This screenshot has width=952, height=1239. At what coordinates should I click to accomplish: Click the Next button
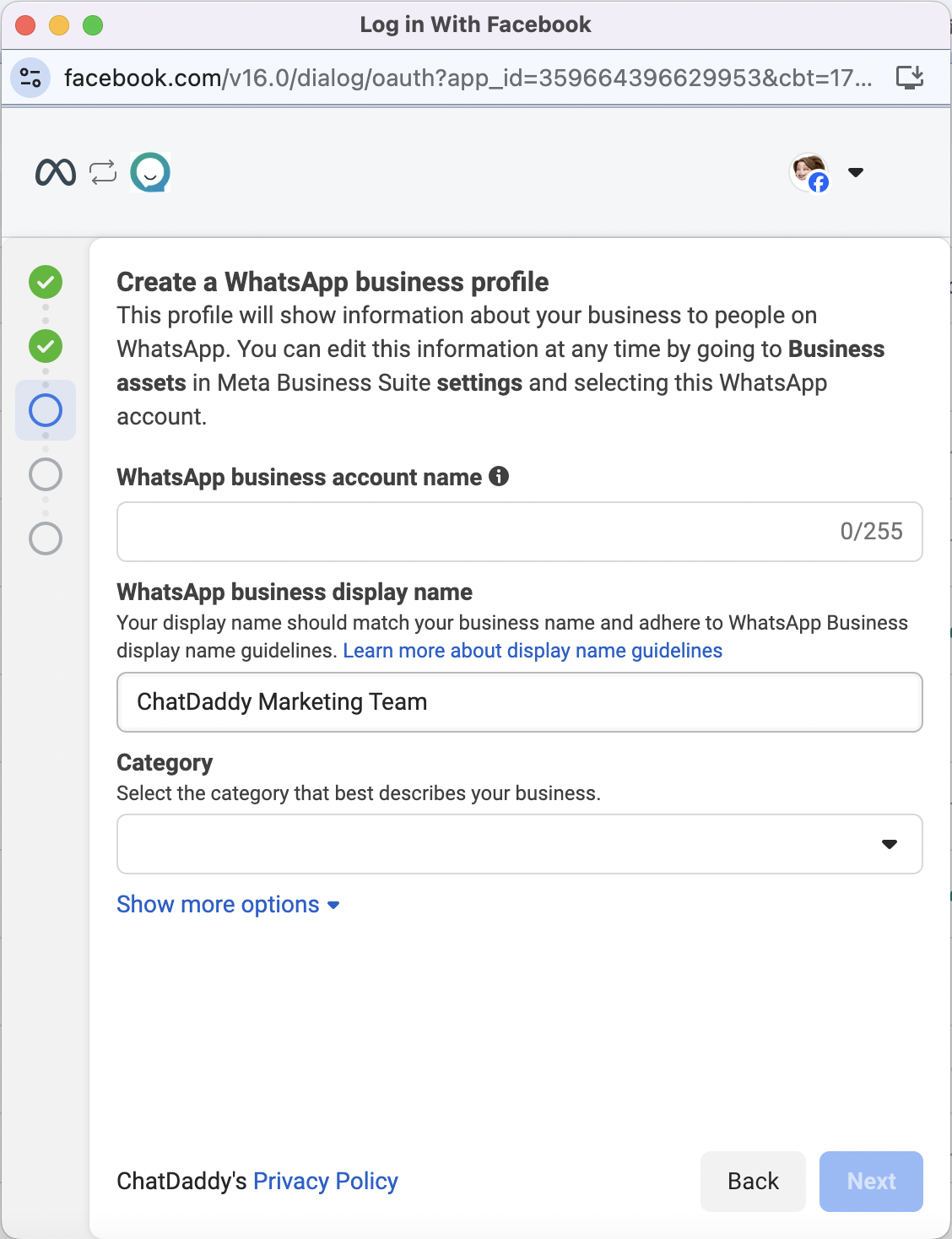point(871,1182)
